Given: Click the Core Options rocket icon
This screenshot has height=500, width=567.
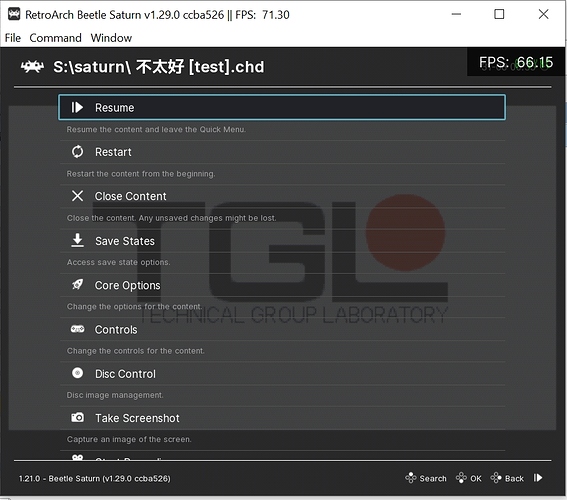Looking at the screenshot, I should pos(77,285).
